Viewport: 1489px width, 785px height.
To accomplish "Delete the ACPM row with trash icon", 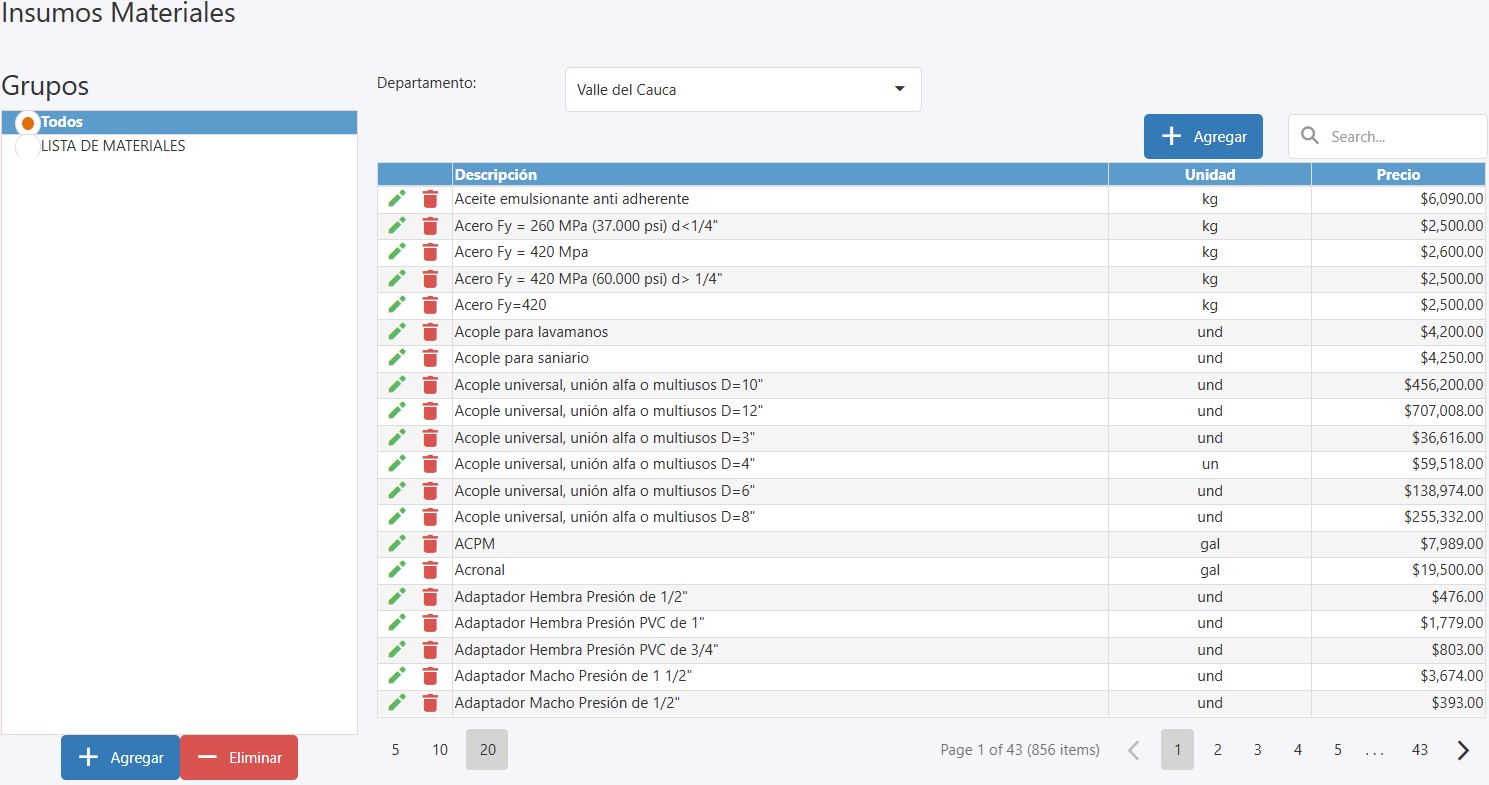I will tap(430, 544).
